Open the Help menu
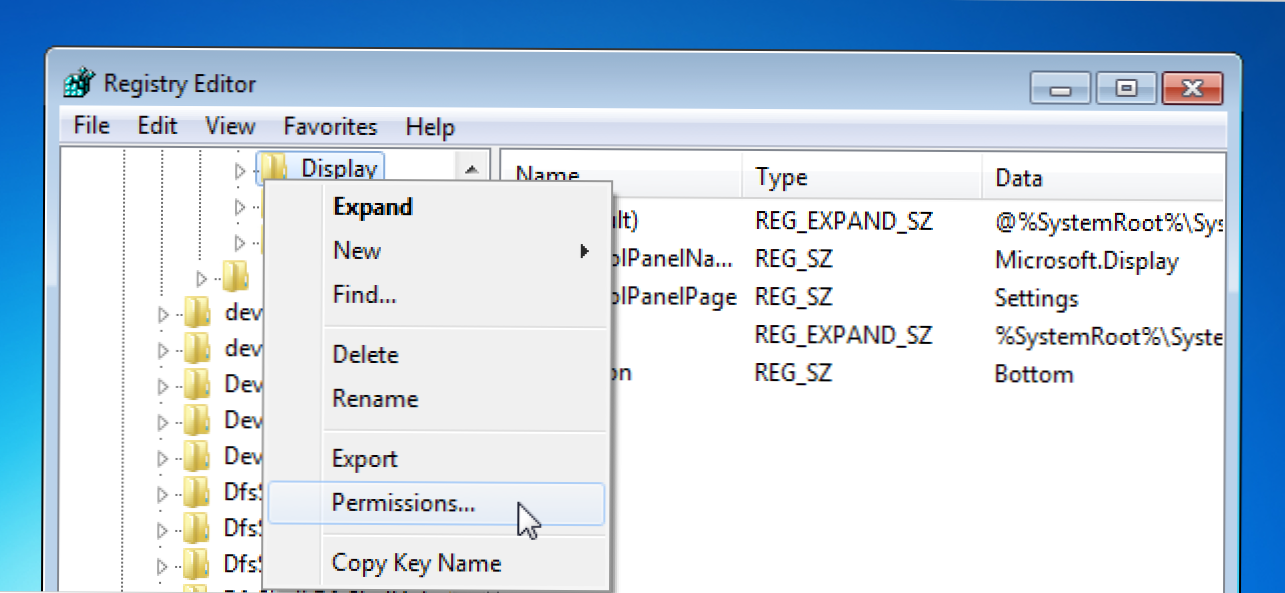 coord(430,127)
